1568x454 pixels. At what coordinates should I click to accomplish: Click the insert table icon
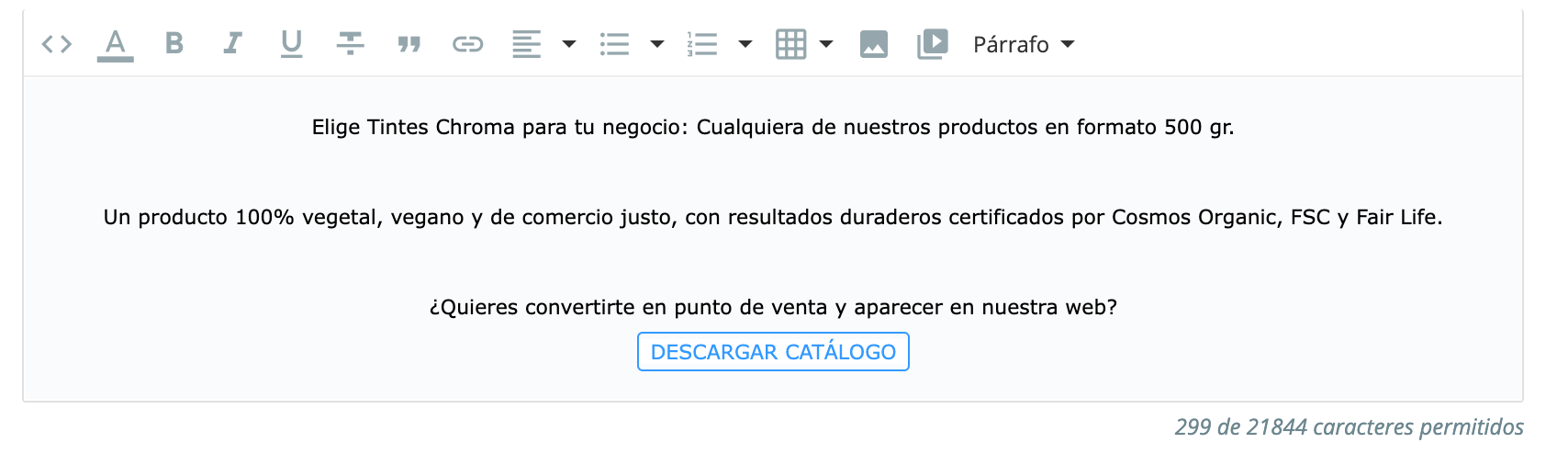click(790, 44)
